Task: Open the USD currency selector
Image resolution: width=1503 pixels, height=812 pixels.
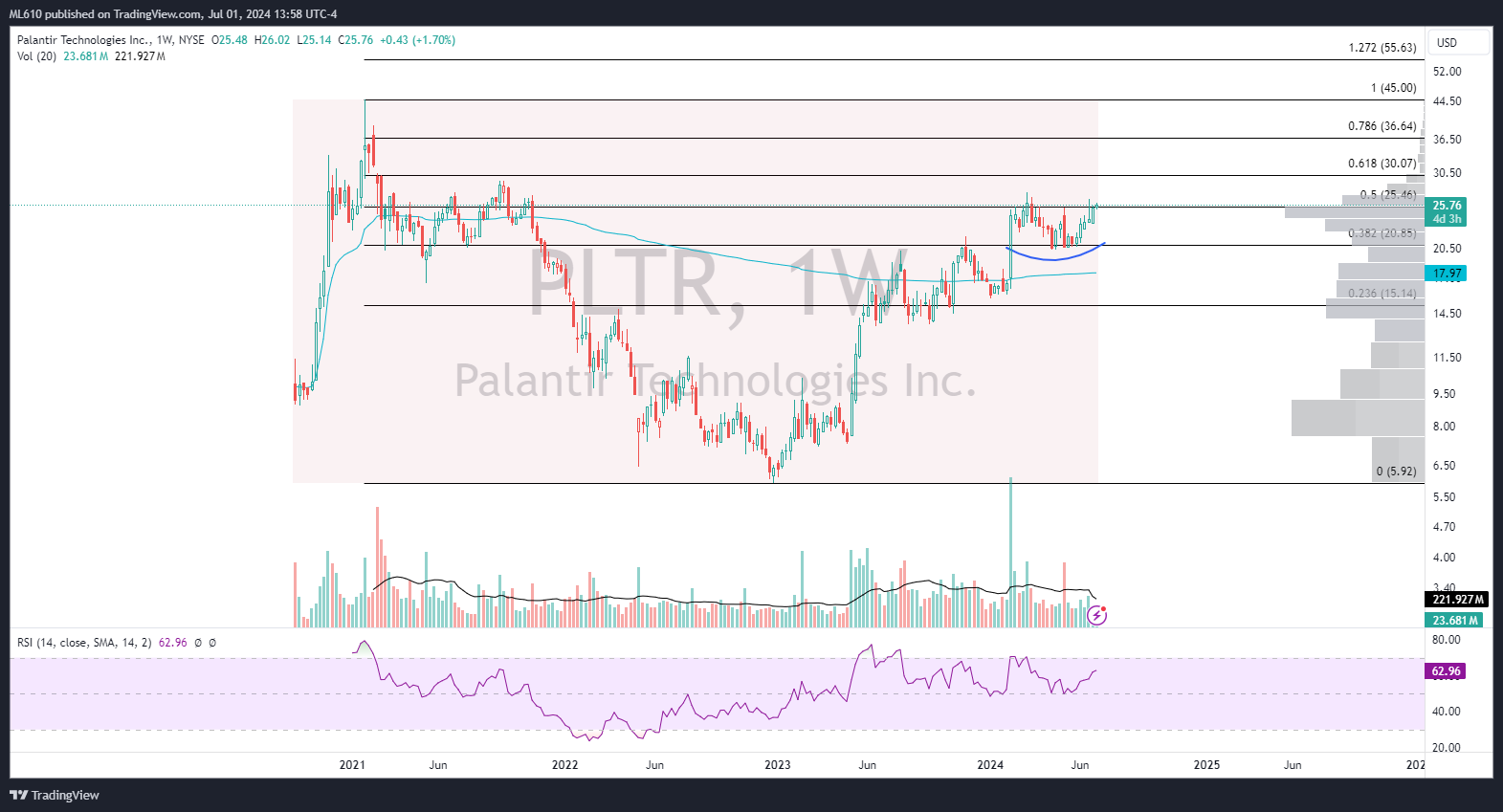Action: point(1459,42)
